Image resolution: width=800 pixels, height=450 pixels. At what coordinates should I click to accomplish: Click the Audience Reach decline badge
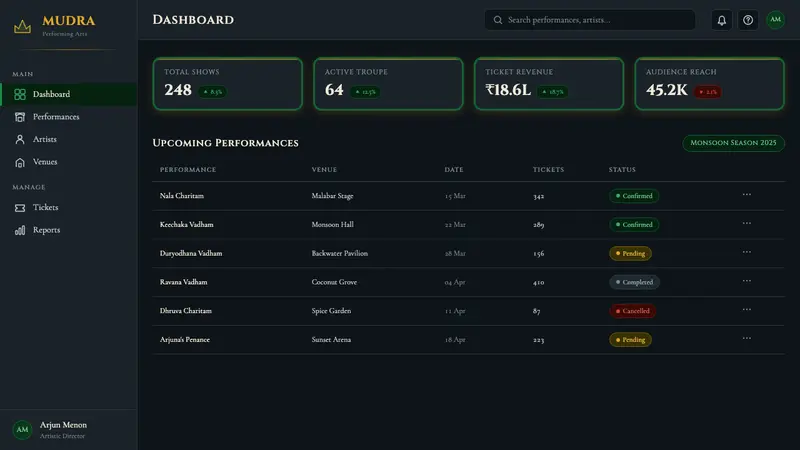point(708,92)
